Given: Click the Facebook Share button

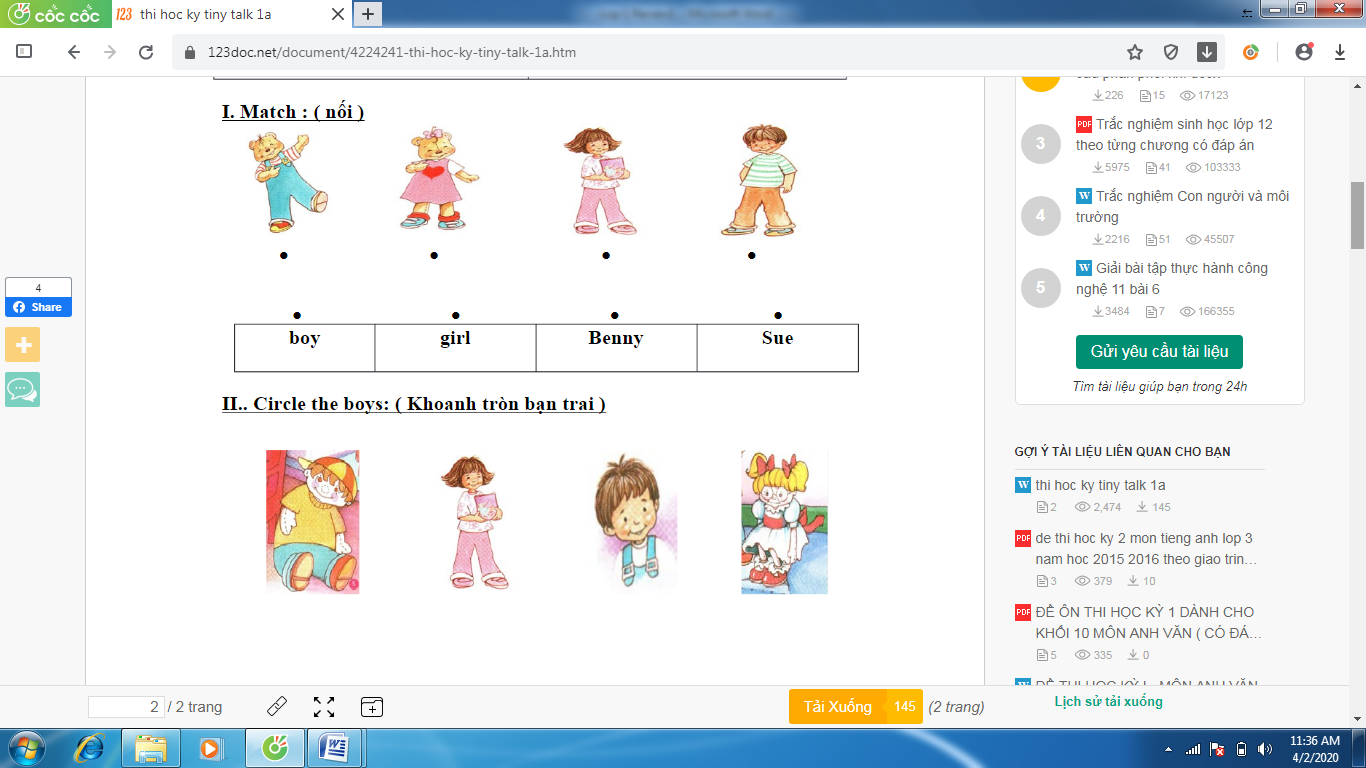Looking at the screenshot, I should click(x=38, y=307).
